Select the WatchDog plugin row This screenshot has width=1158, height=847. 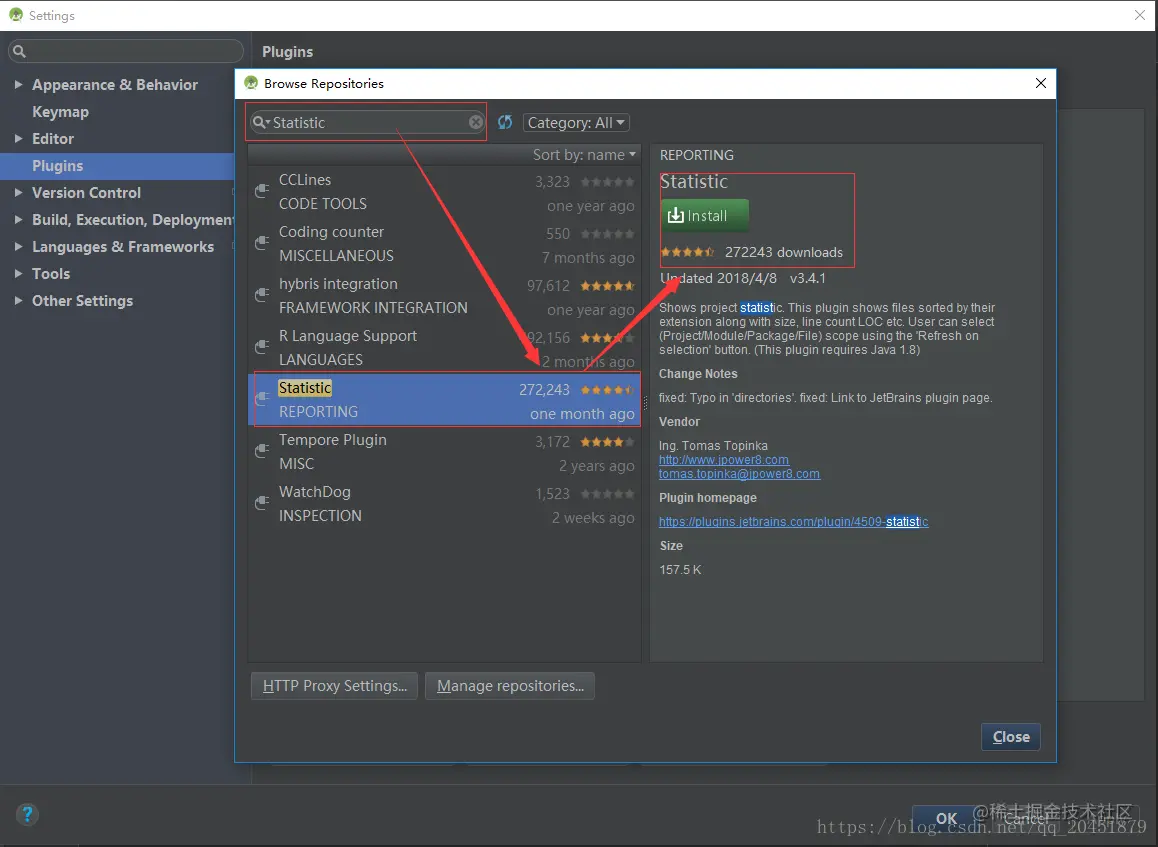pos(445,504)
